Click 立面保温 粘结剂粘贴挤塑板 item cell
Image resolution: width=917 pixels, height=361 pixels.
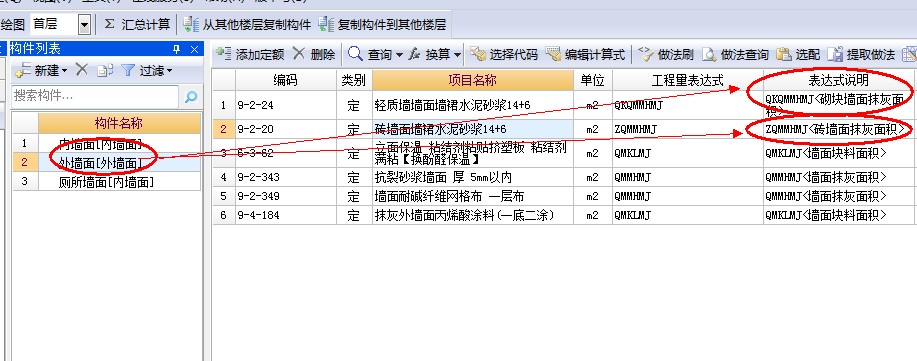coord(473,154)
